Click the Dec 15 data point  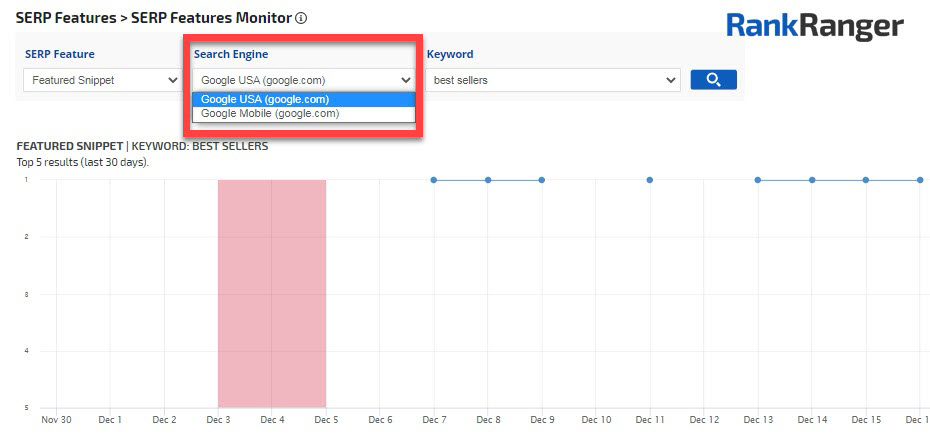866,180
